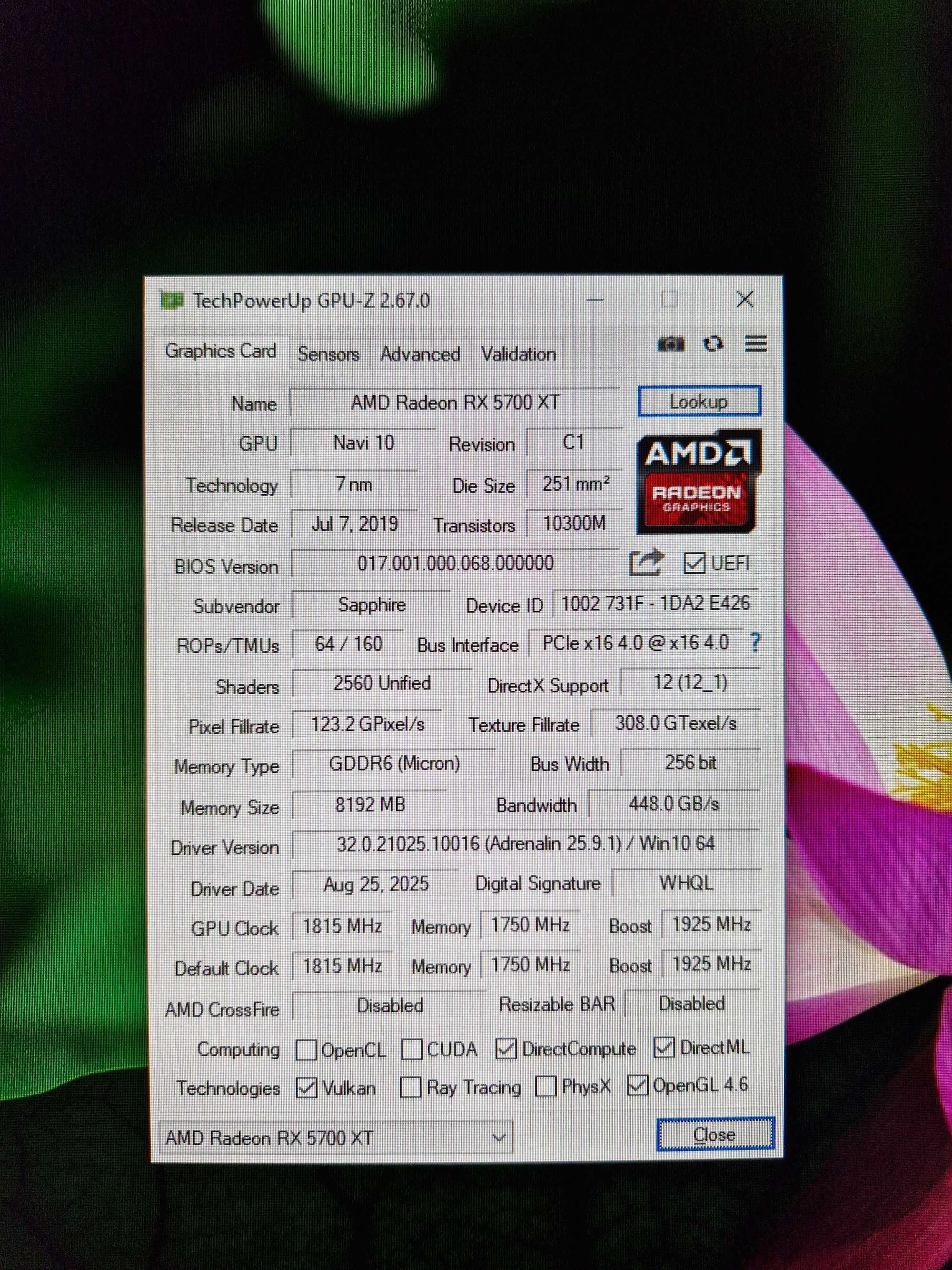The image size is (952, 1270).
Task: Click the Memory Size value 8192 MB
Action: pyautogui.click(x=370, y=804)
